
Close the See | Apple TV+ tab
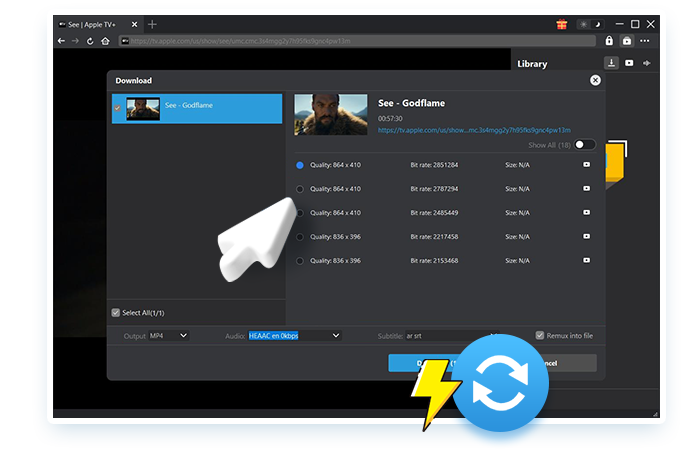click(134, 24)
